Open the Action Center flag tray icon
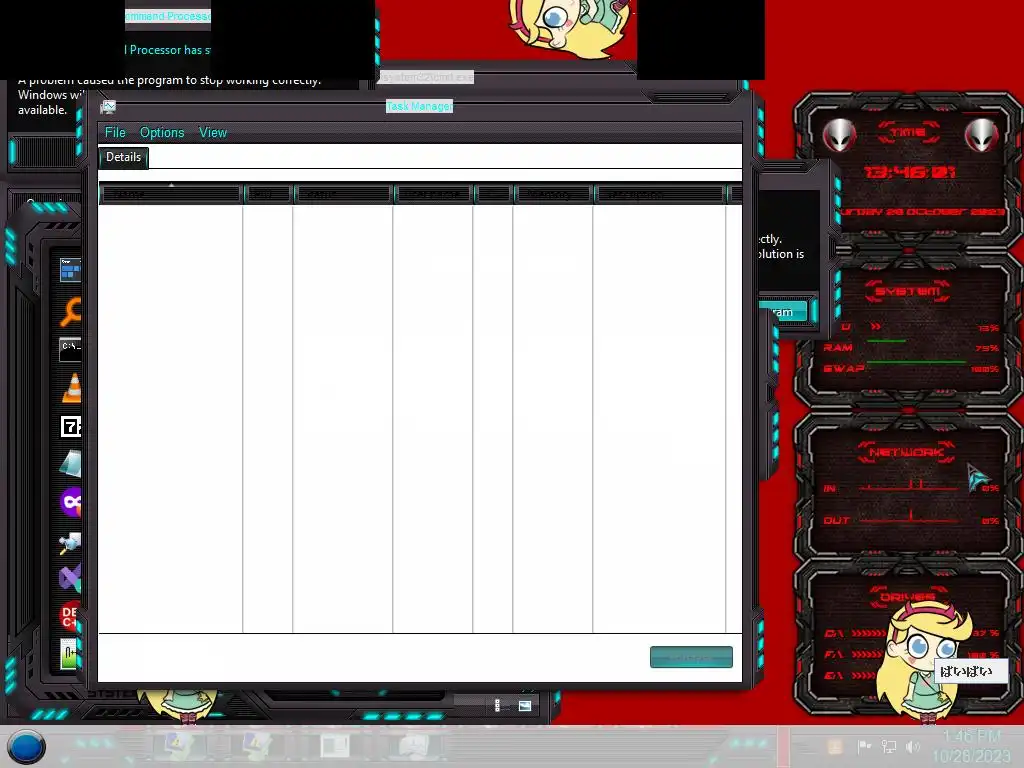This screenshot has width=1024, height=768. click(864, 746)
